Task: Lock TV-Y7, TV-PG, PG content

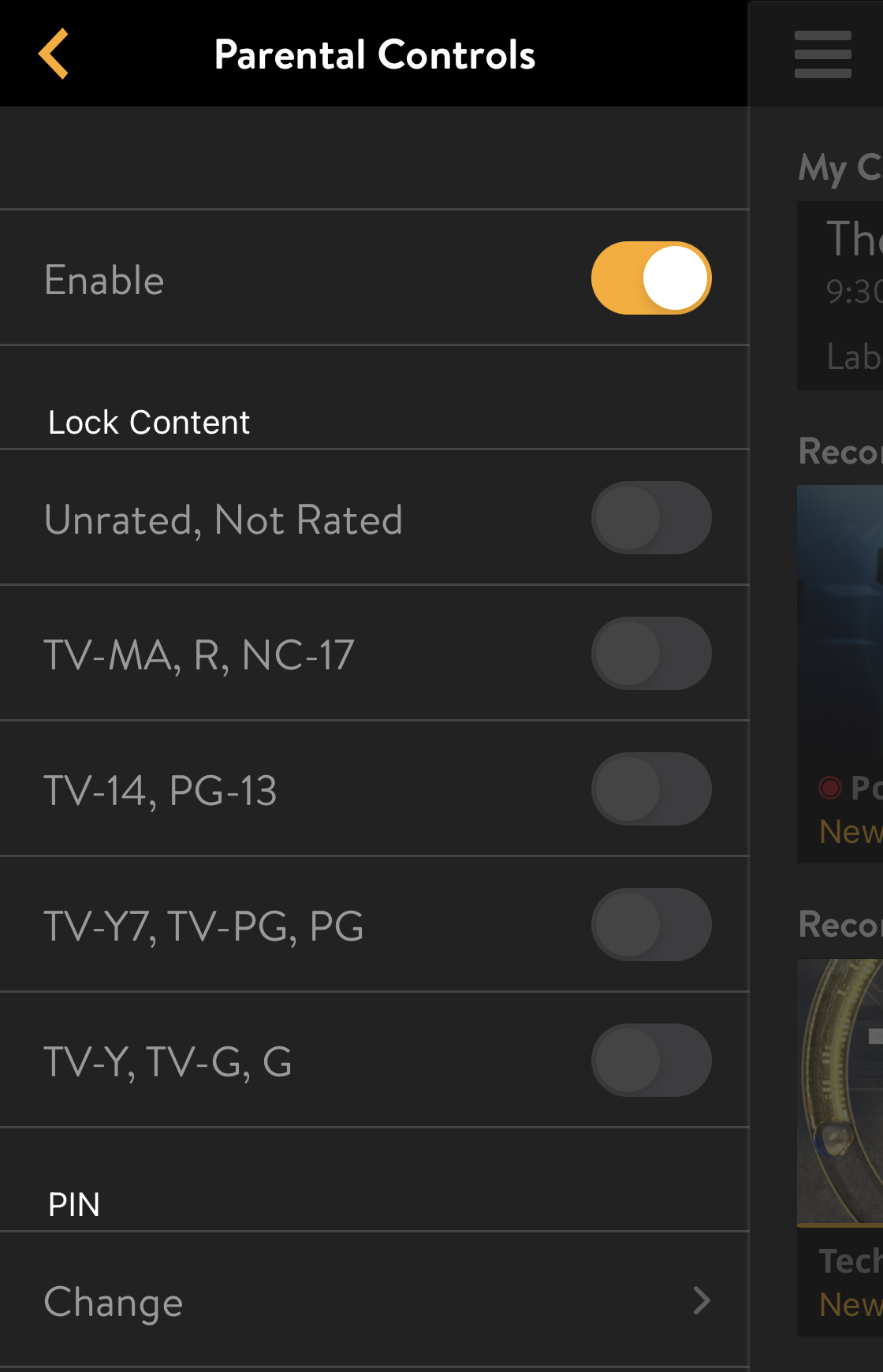Action: (651, 925)
